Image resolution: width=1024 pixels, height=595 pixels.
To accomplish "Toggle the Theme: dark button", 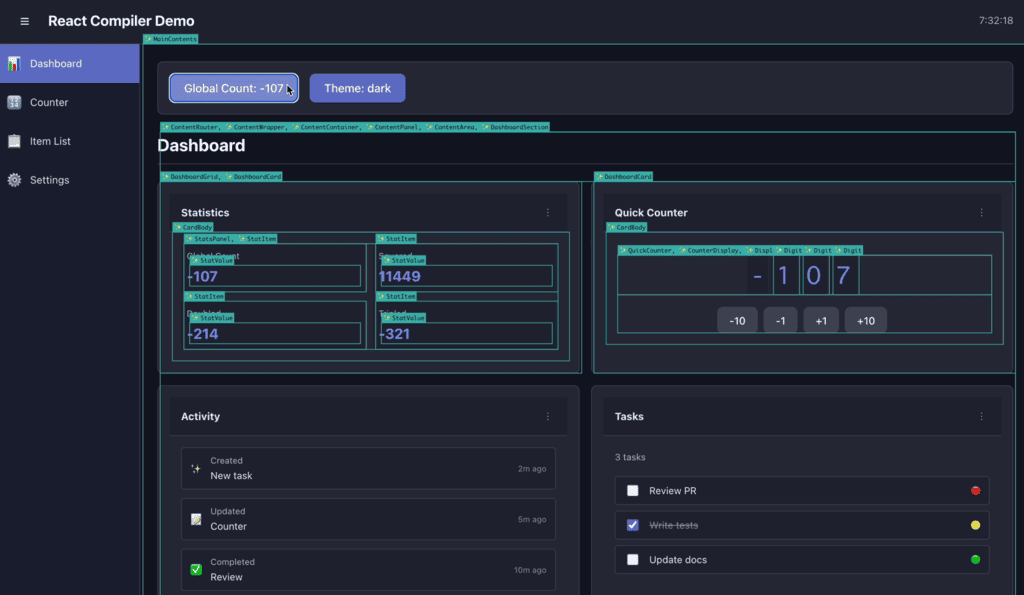I will click(x=357, y=88).
